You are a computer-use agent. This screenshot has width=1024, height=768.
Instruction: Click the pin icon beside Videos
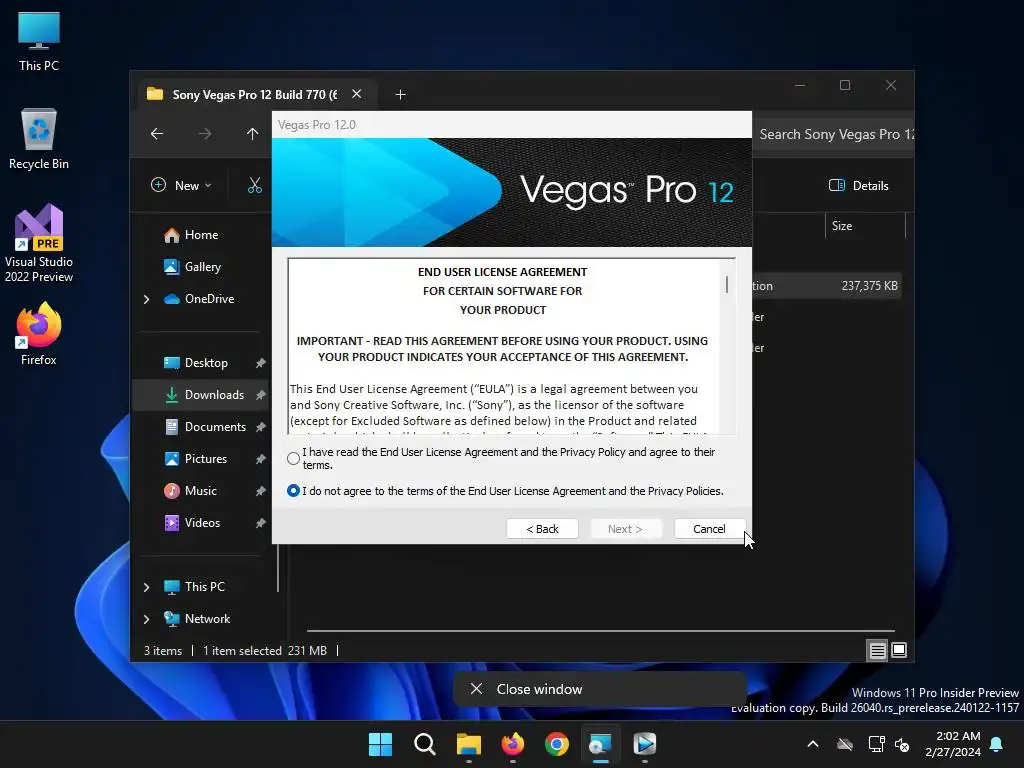[x=261, y=523]
